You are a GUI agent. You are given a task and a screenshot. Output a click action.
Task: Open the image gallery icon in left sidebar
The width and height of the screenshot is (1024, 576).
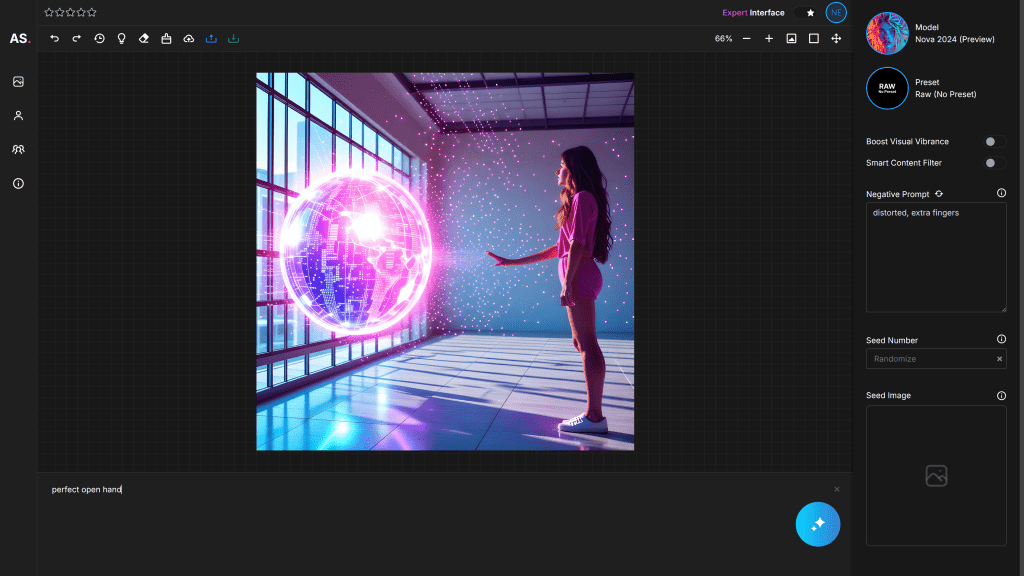tap(17, 82)
